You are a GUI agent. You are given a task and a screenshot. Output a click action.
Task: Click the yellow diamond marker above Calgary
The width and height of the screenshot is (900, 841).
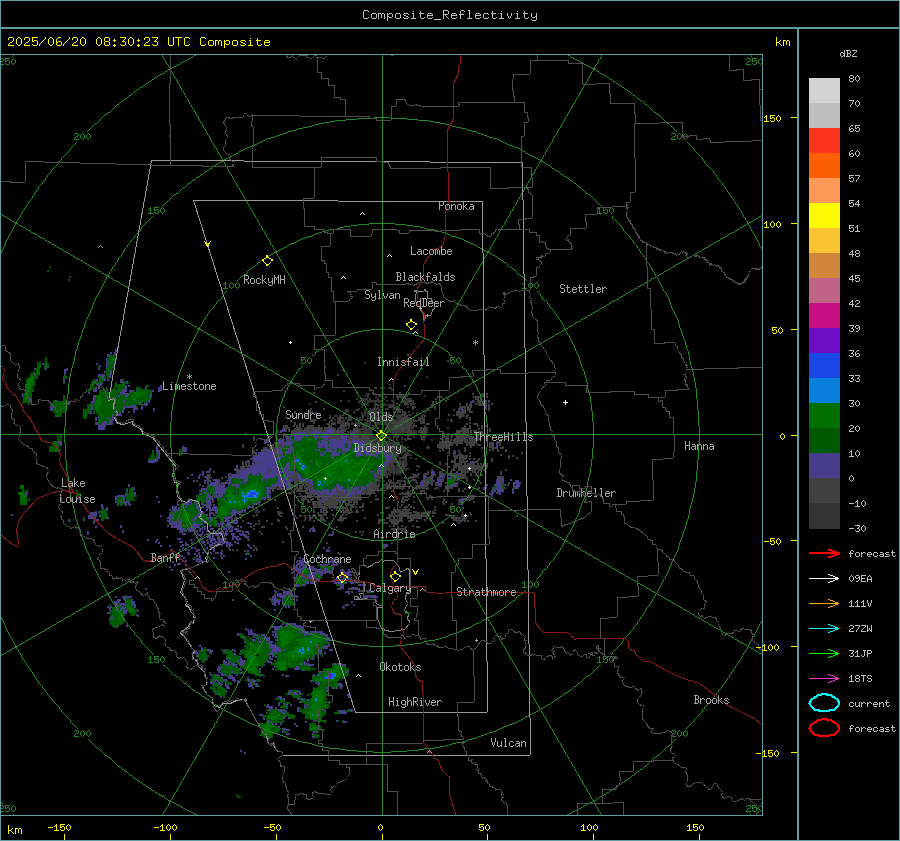coord(395,576)
